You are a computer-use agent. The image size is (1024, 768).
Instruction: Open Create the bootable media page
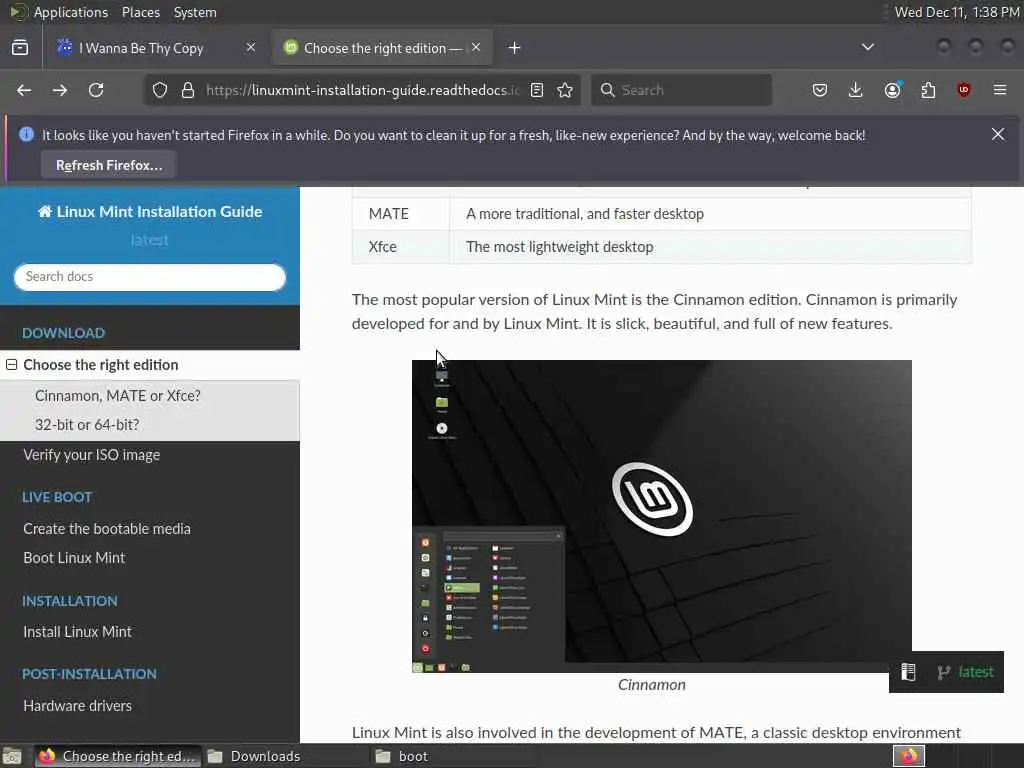click(x=107, y=529)
